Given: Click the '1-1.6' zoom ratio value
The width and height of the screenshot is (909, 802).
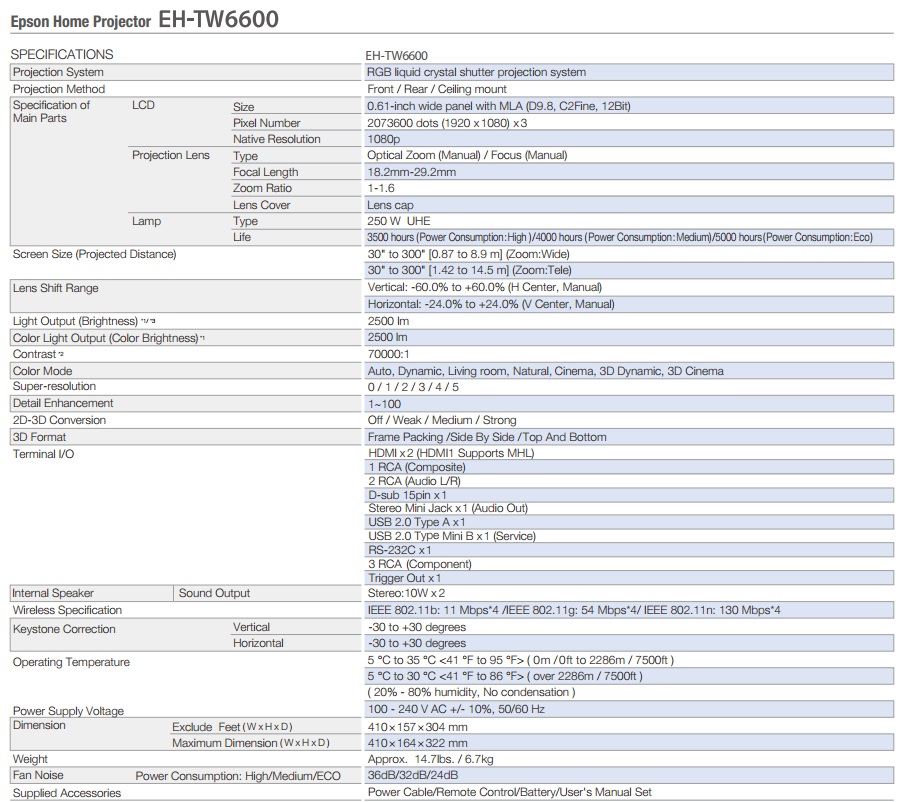Looking at the screenshot, I should coord(381,188).
